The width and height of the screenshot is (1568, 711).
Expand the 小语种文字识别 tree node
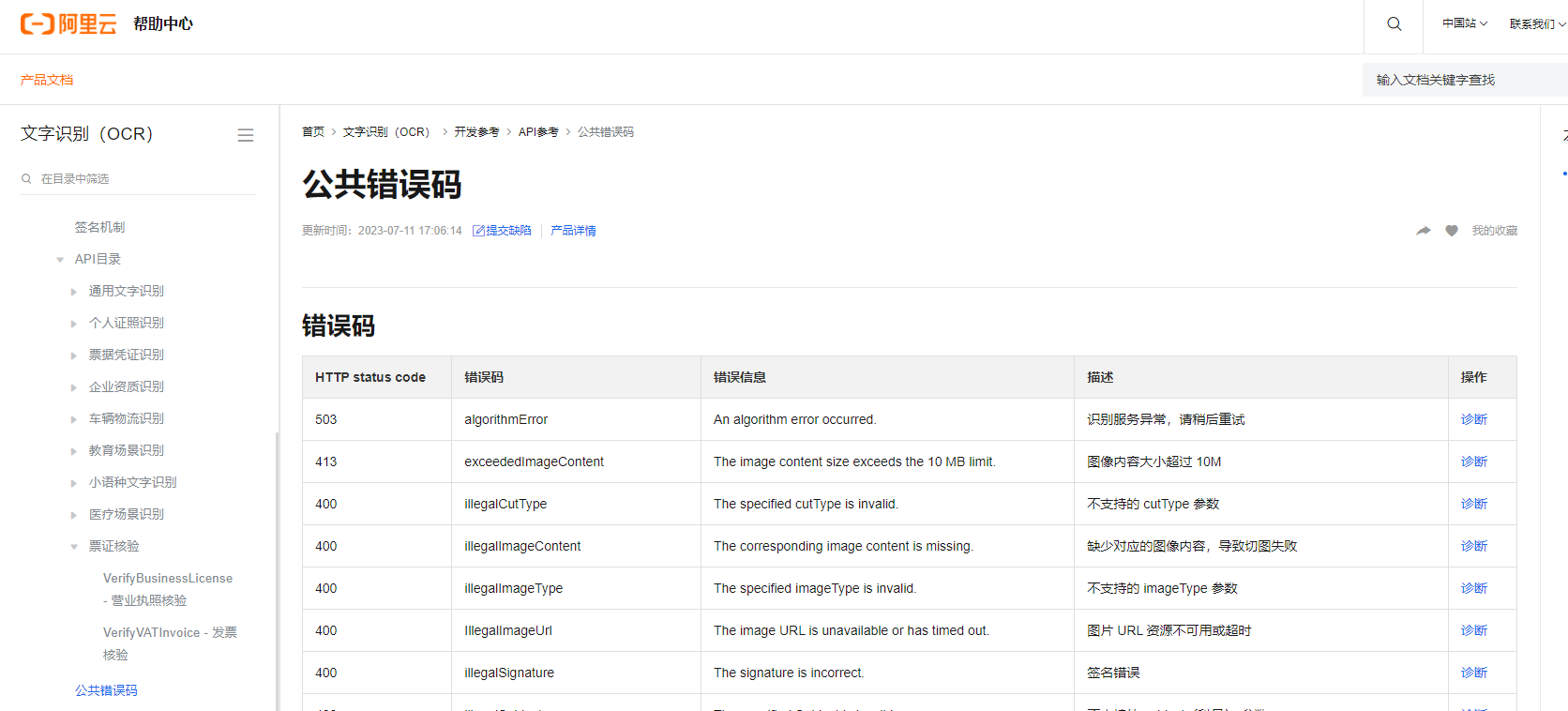pyautogui.click(x=74, y=483)
